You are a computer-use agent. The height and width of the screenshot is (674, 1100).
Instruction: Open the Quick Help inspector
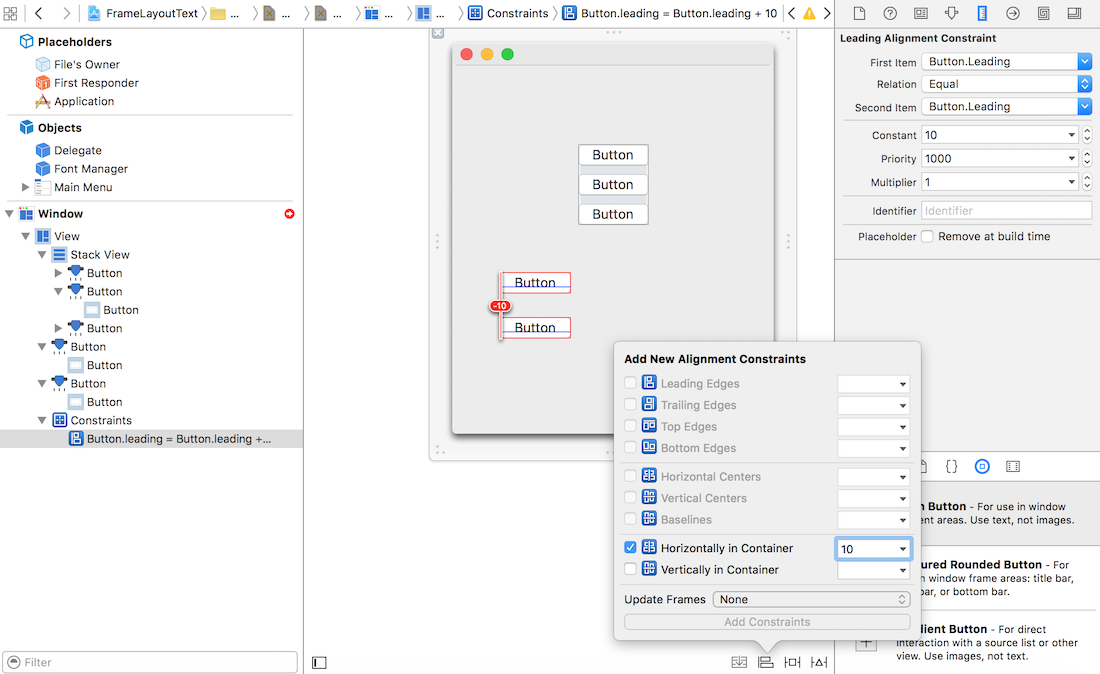point(890,13)
